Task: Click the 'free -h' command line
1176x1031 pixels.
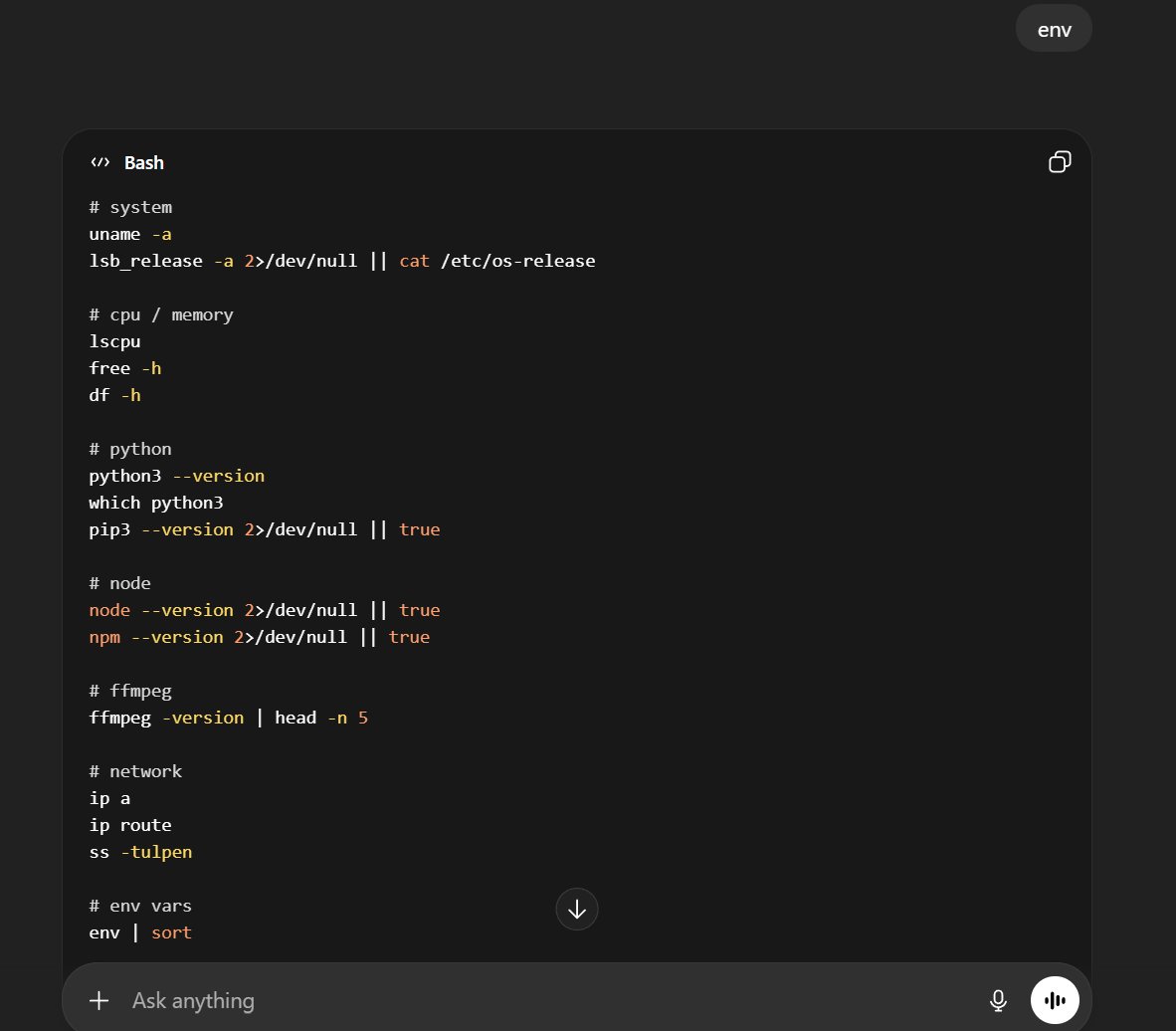Action: coord(125,368)
